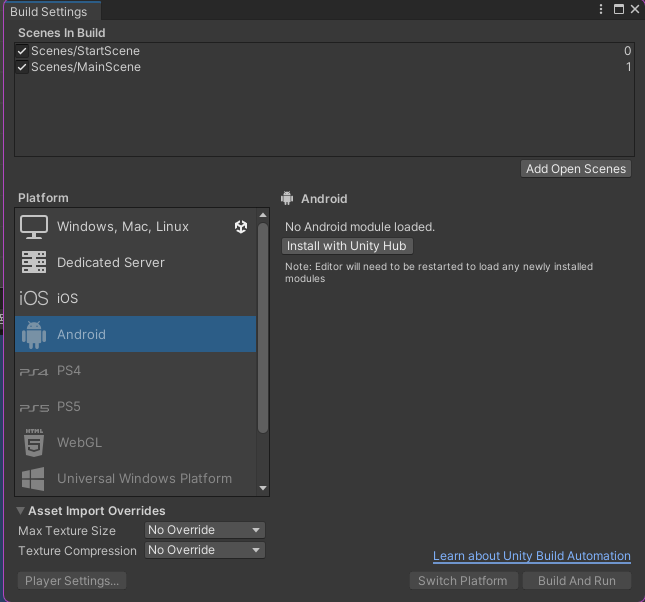Click Add Open Scenes button
This screenshot has width=645, height=602.
point(576,169)
